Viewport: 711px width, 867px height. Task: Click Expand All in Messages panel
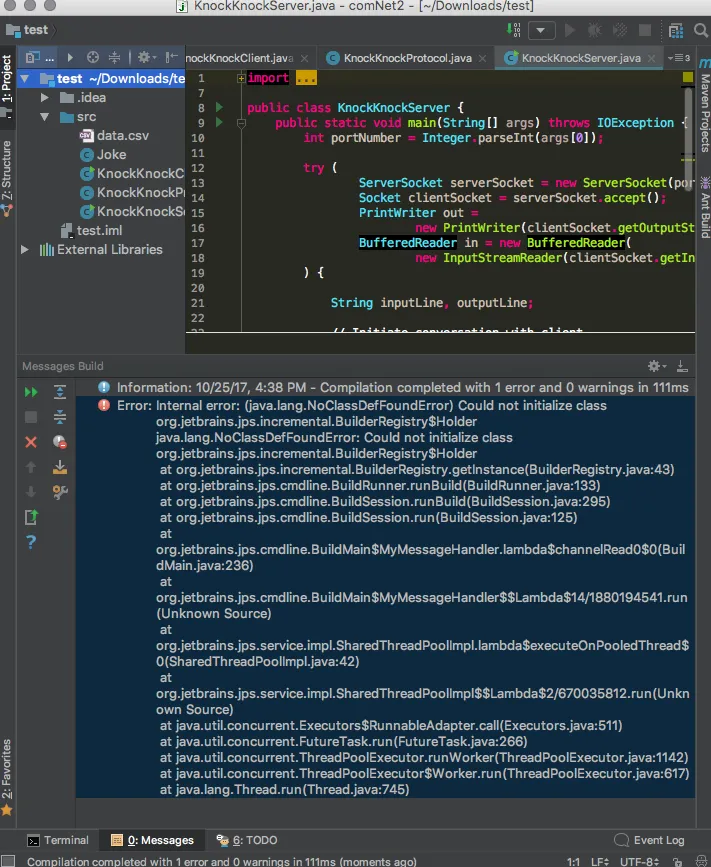click(60, 393)
